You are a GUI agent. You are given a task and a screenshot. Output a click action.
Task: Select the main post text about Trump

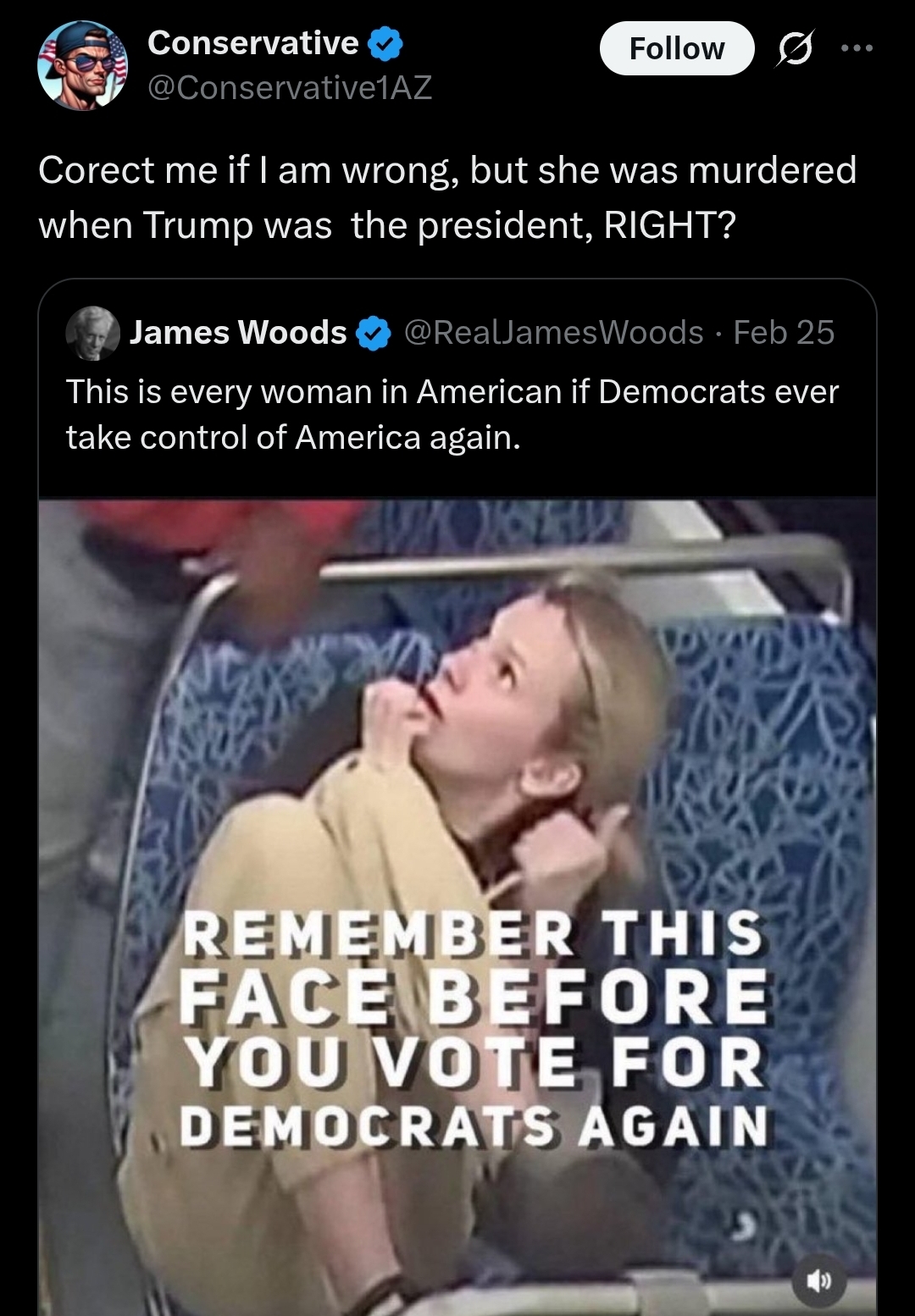447,197
